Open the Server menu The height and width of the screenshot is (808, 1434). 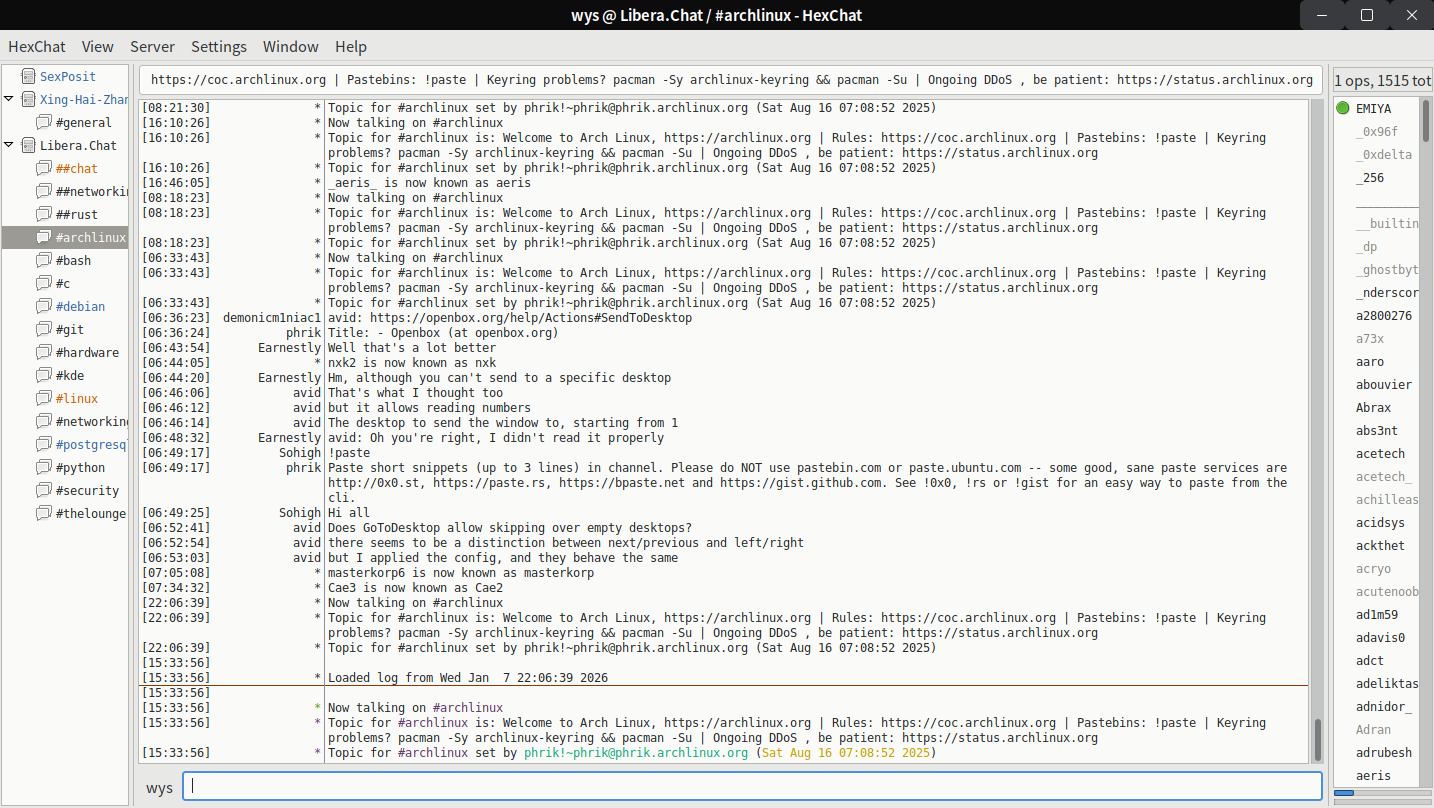pos(152,47)
